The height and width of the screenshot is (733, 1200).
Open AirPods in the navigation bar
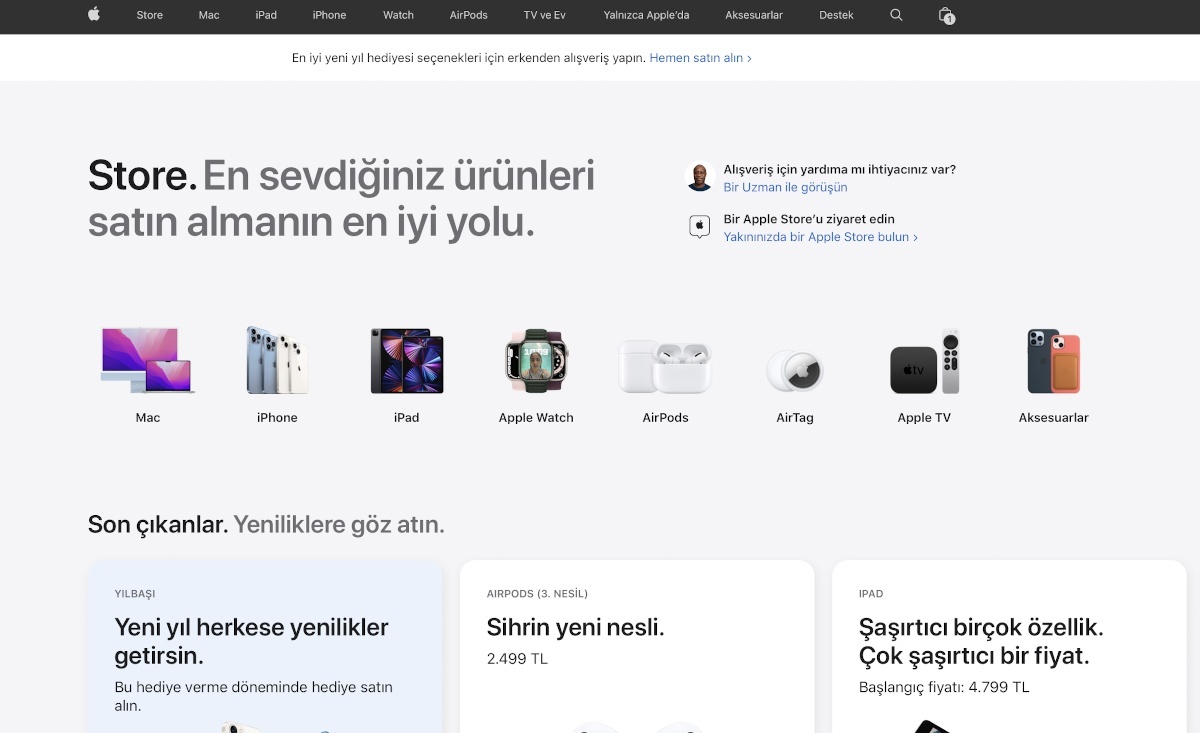click(x=469, y=15)
